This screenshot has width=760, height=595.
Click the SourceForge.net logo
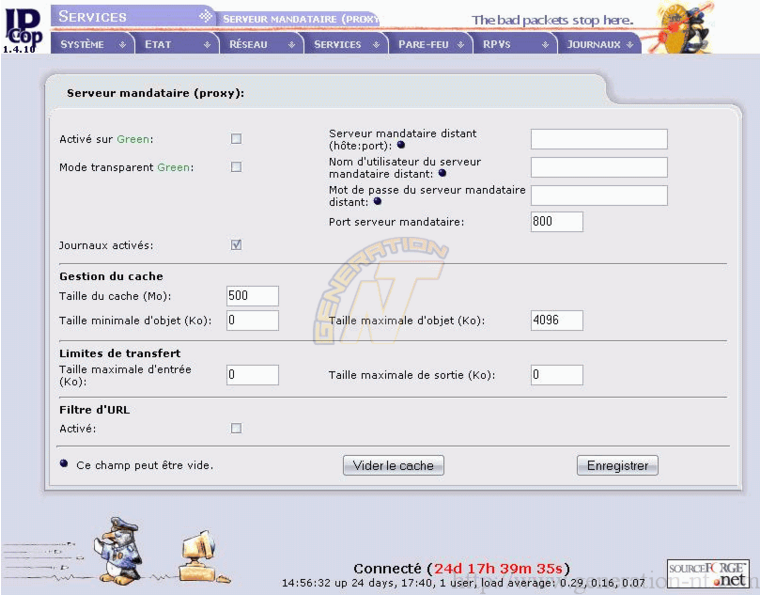tap(708, 574)
